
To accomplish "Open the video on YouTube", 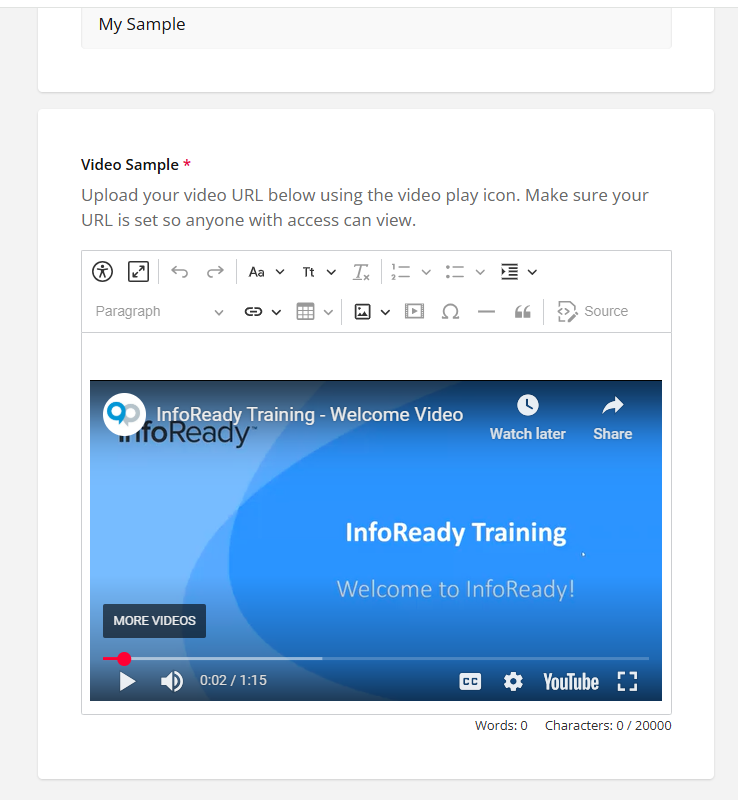I will click(x=571, y=682).
